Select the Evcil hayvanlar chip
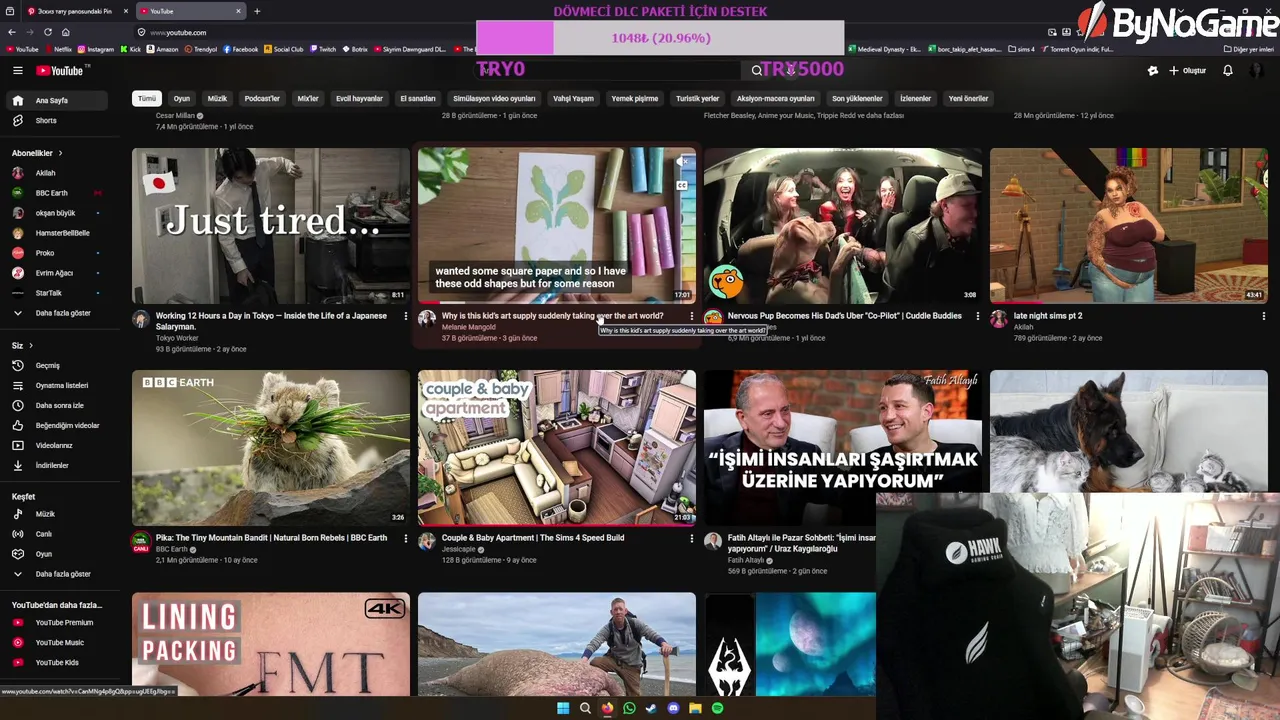Screen dimensions: 1280x720 pyautogui.click(x=359, y=99)
